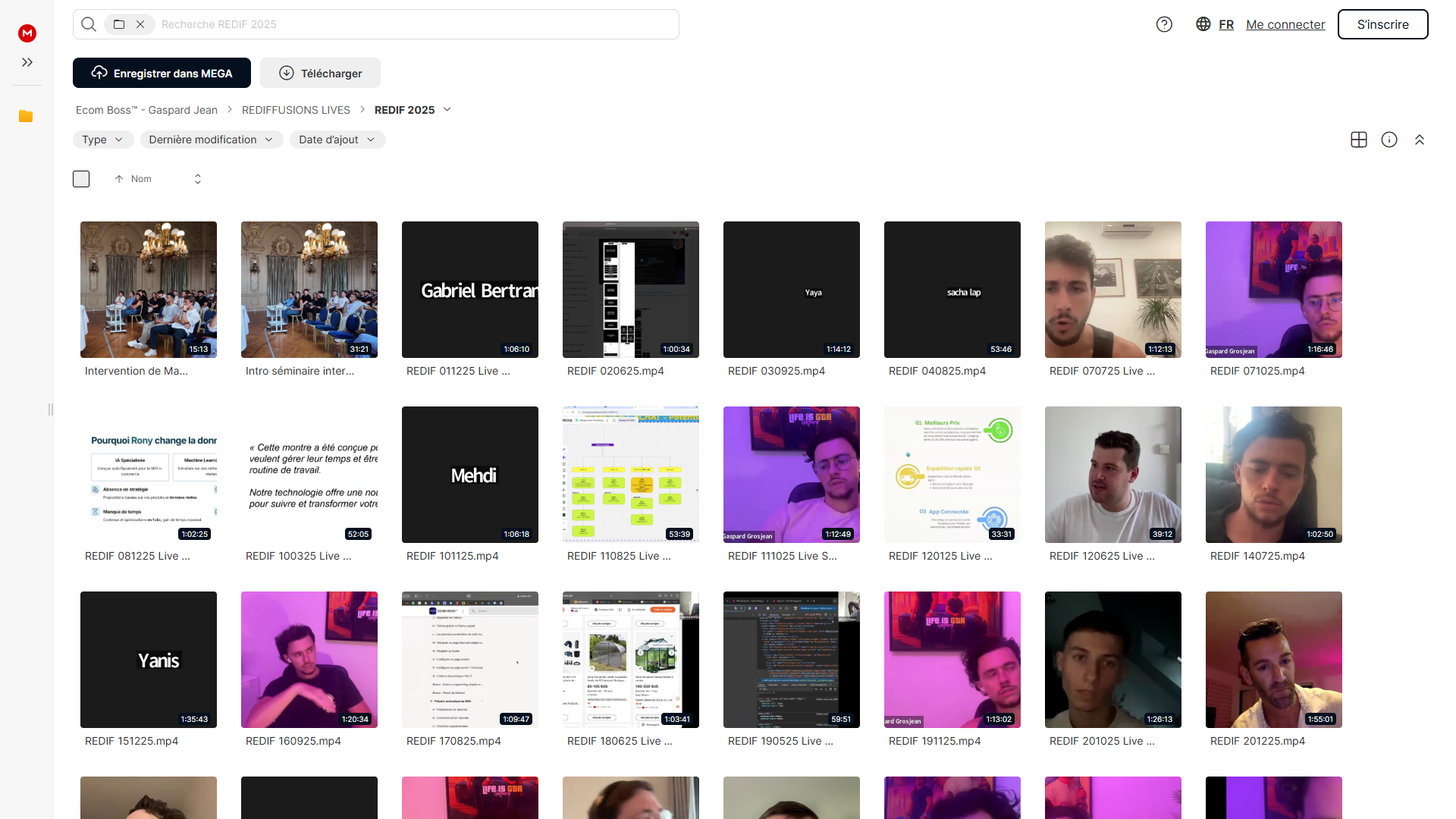1456x819 pixels.
Task: Open REDIF 151225.mp4 Yanis thumbnail
Action: coord(149,660)
